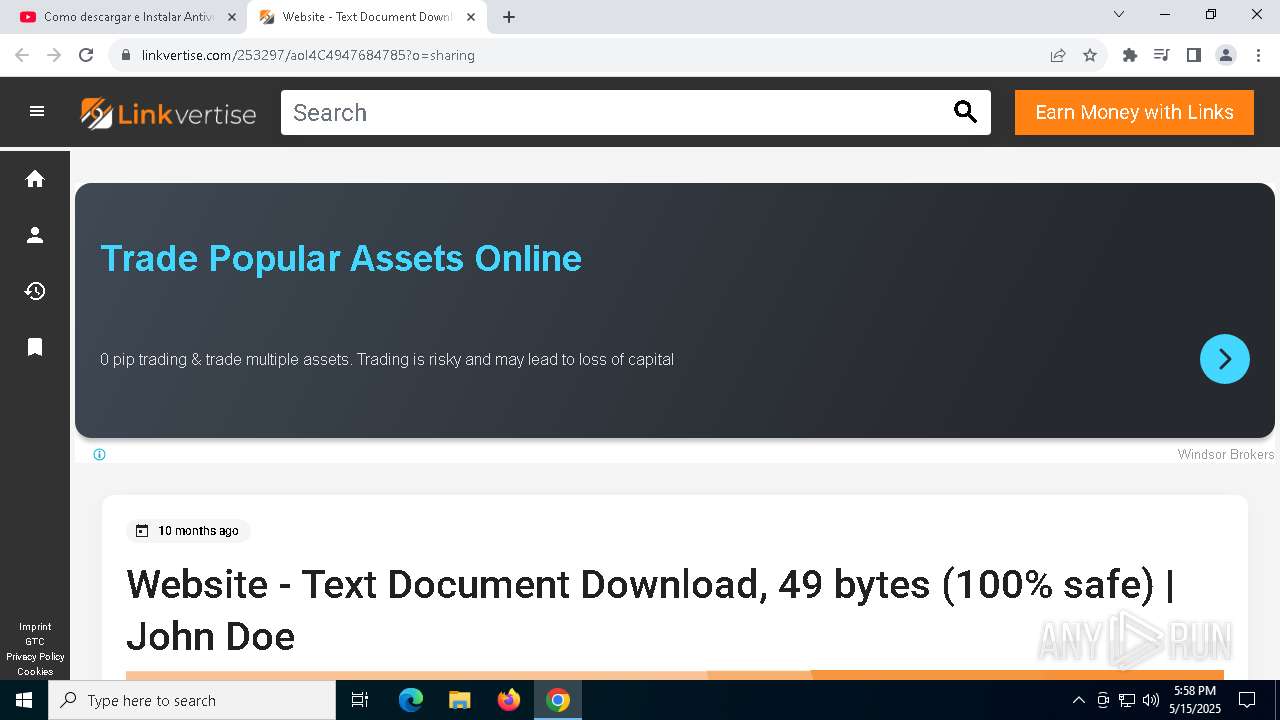Click the ad info icon
1280x720 pixels.
click(99, 455)
